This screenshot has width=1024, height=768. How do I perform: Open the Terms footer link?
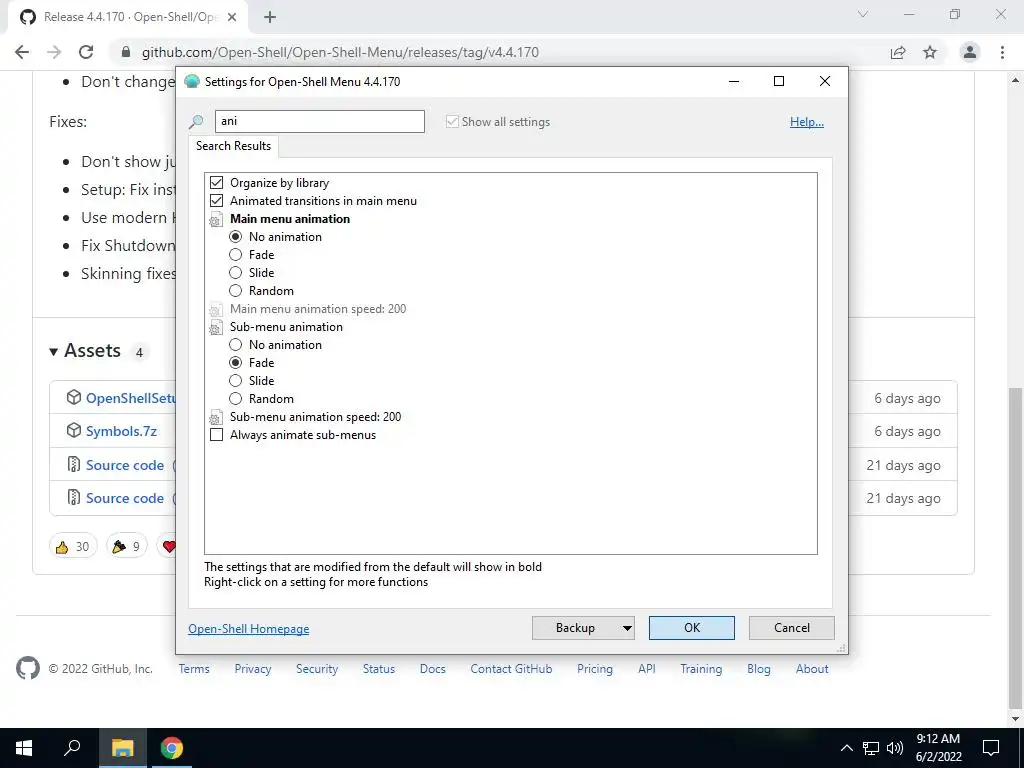point(194,669)
